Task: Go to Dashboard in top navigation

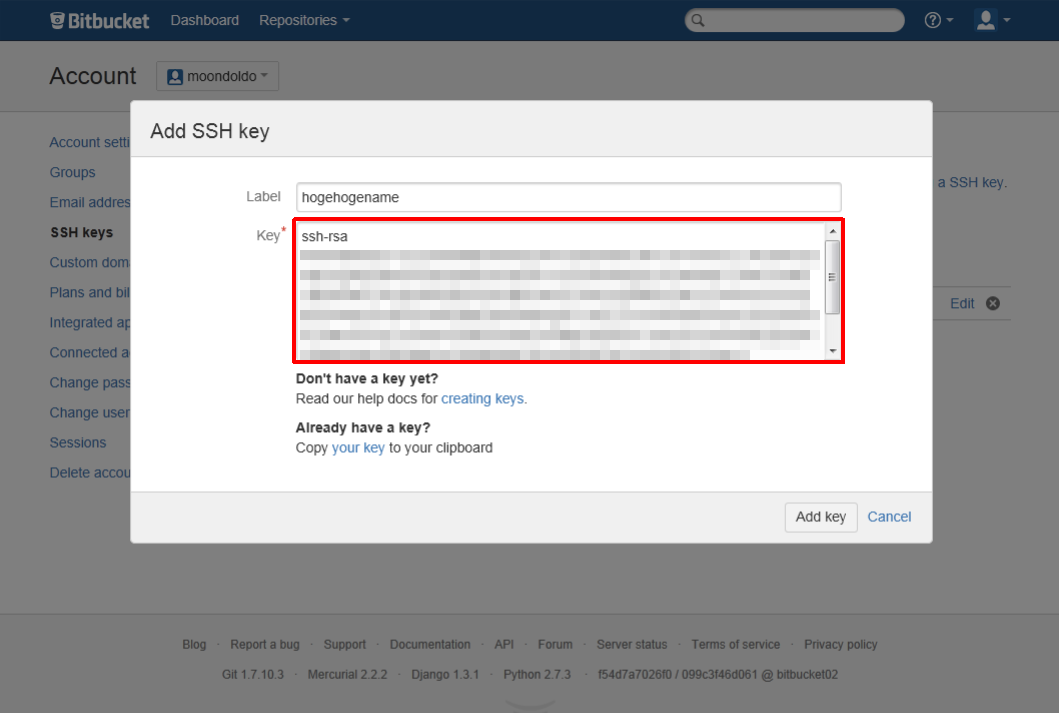Action: pyautogui.click(x=204, y=20)
